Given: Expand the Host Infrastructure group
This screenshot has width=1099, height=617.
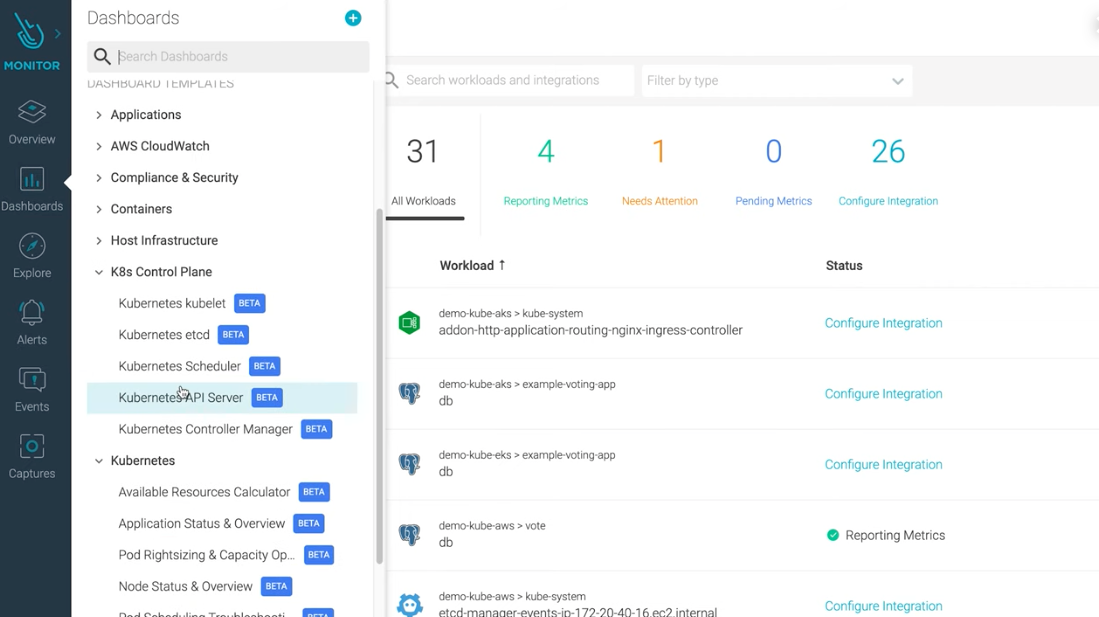Looking at the screenshot, I should click(98, 240).
